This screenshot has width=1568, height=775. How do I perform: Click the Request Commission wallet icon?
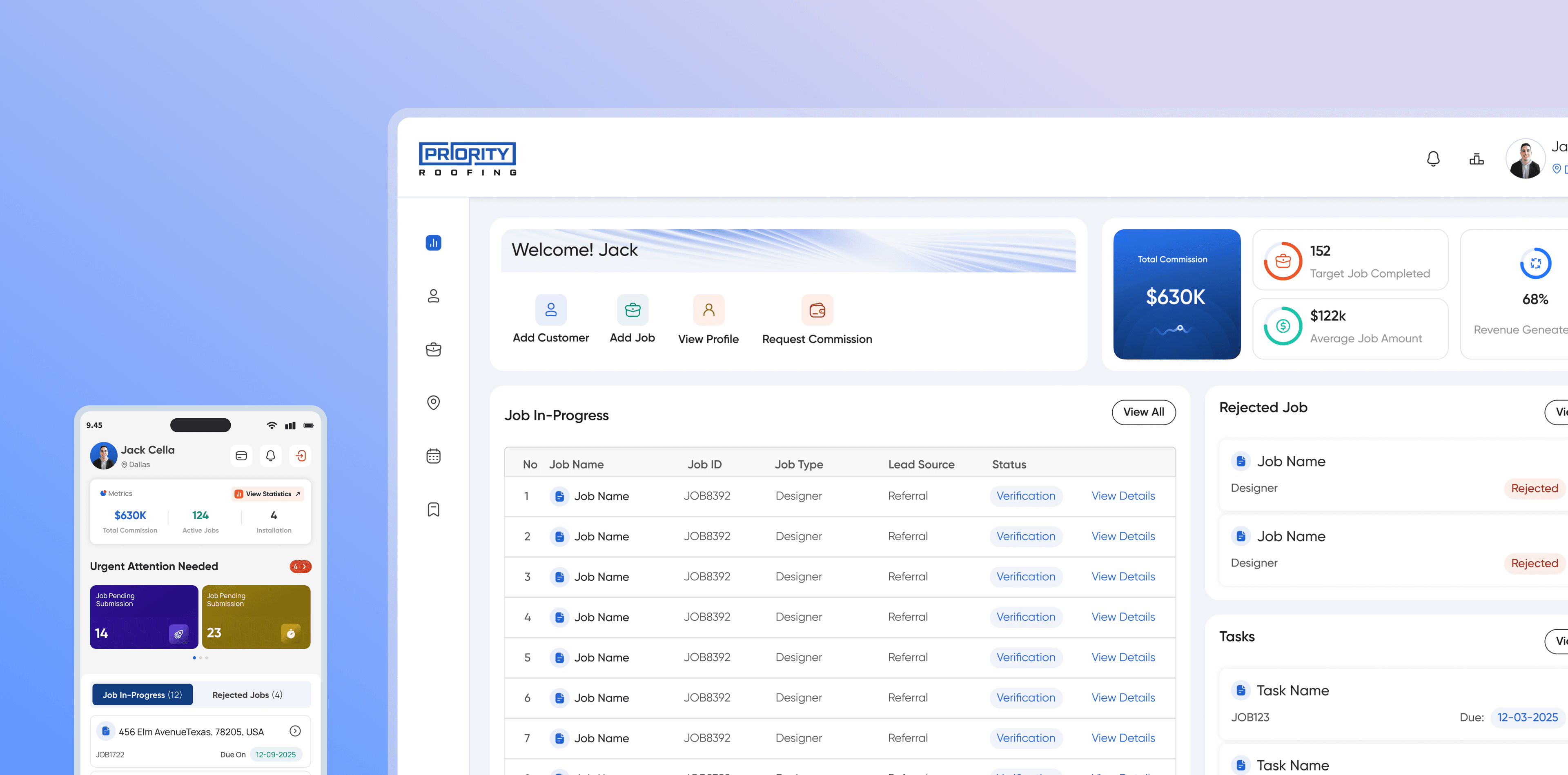pyautogui.click(x=817, y=310)
